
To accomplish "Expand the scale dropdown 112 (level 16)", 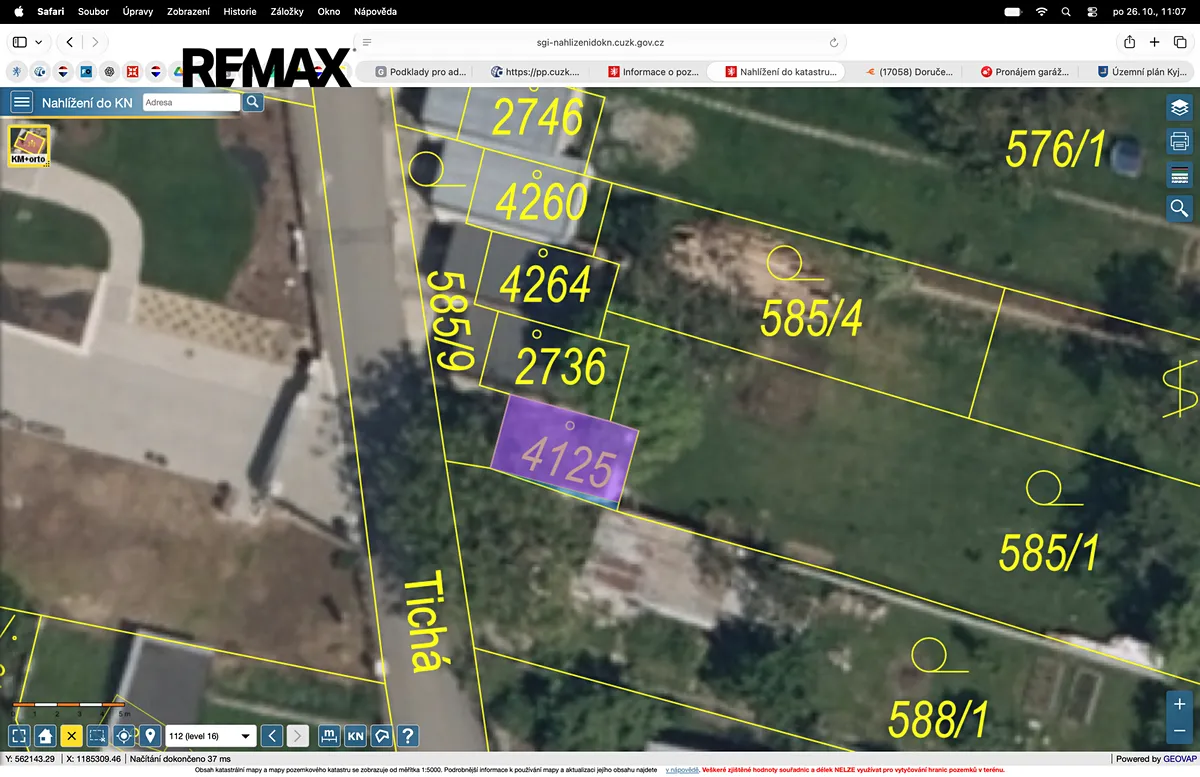I will 211,736.
